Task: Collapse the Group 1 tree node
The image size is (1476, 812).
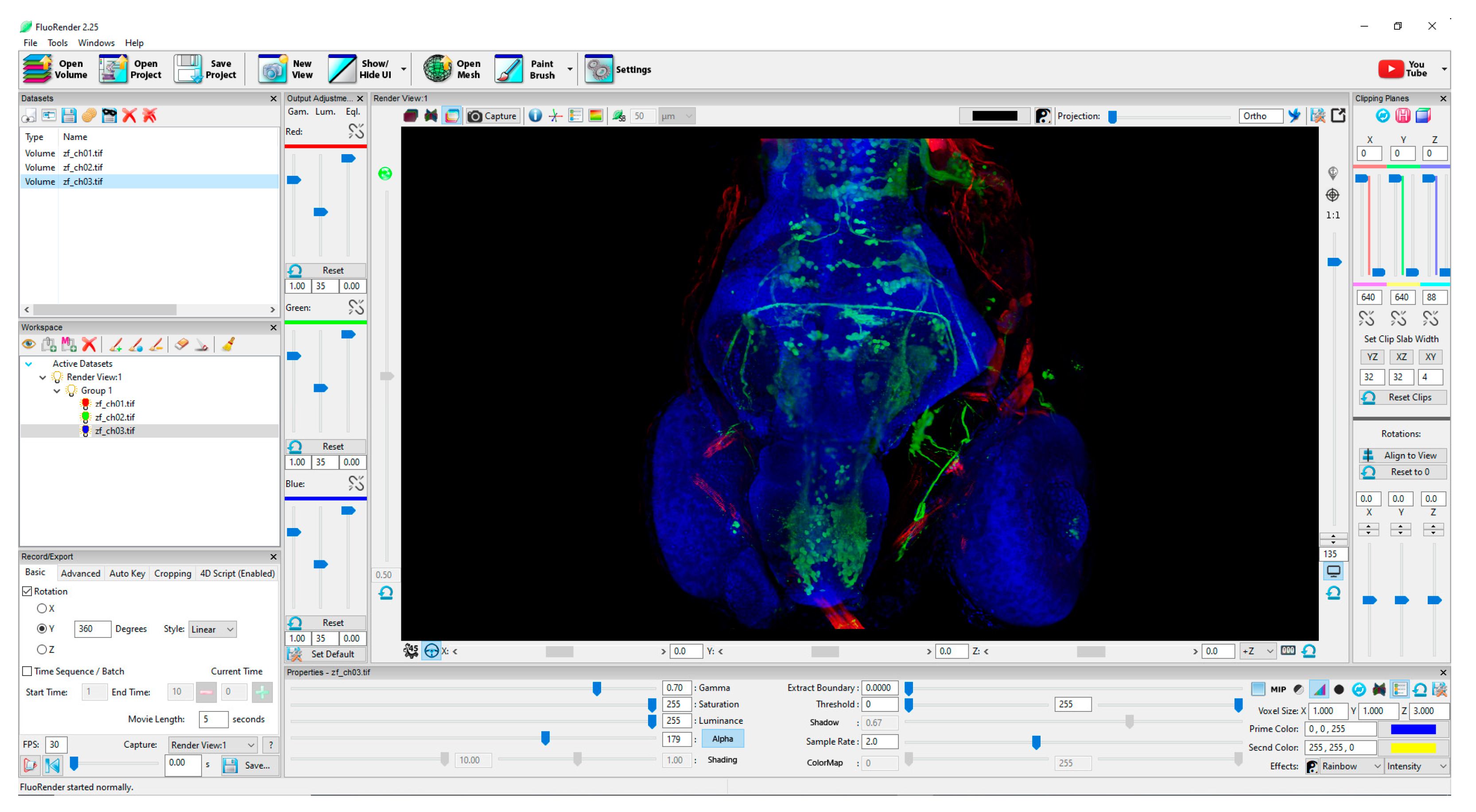Action: coord(57,391)
